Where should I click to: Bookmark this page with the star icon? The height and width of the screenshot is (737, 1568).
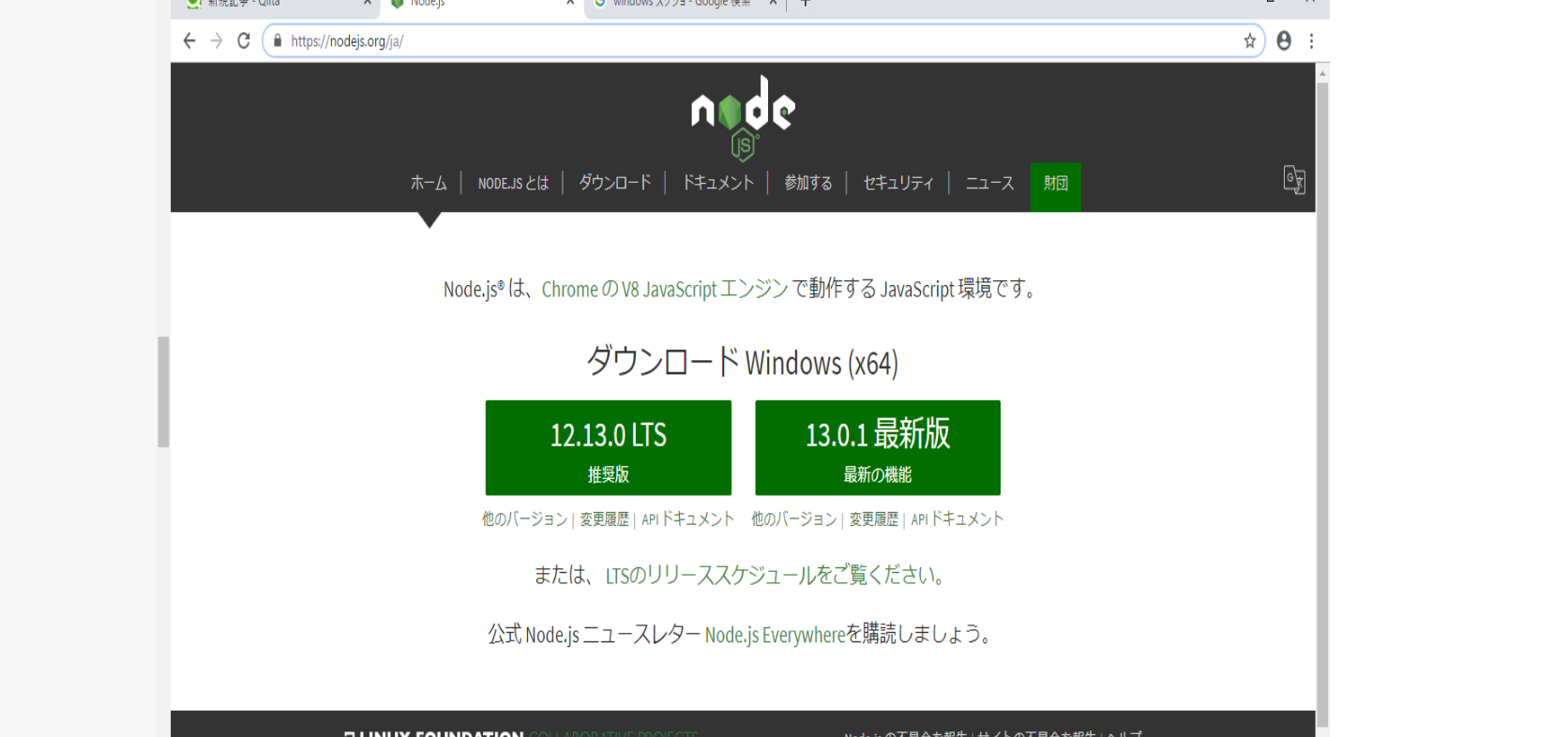pyautogui.click(x=1249, y=40)
